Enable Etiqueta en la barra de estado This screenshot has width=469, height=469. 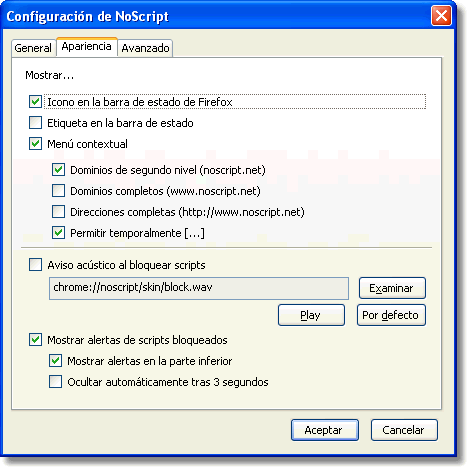35,123
